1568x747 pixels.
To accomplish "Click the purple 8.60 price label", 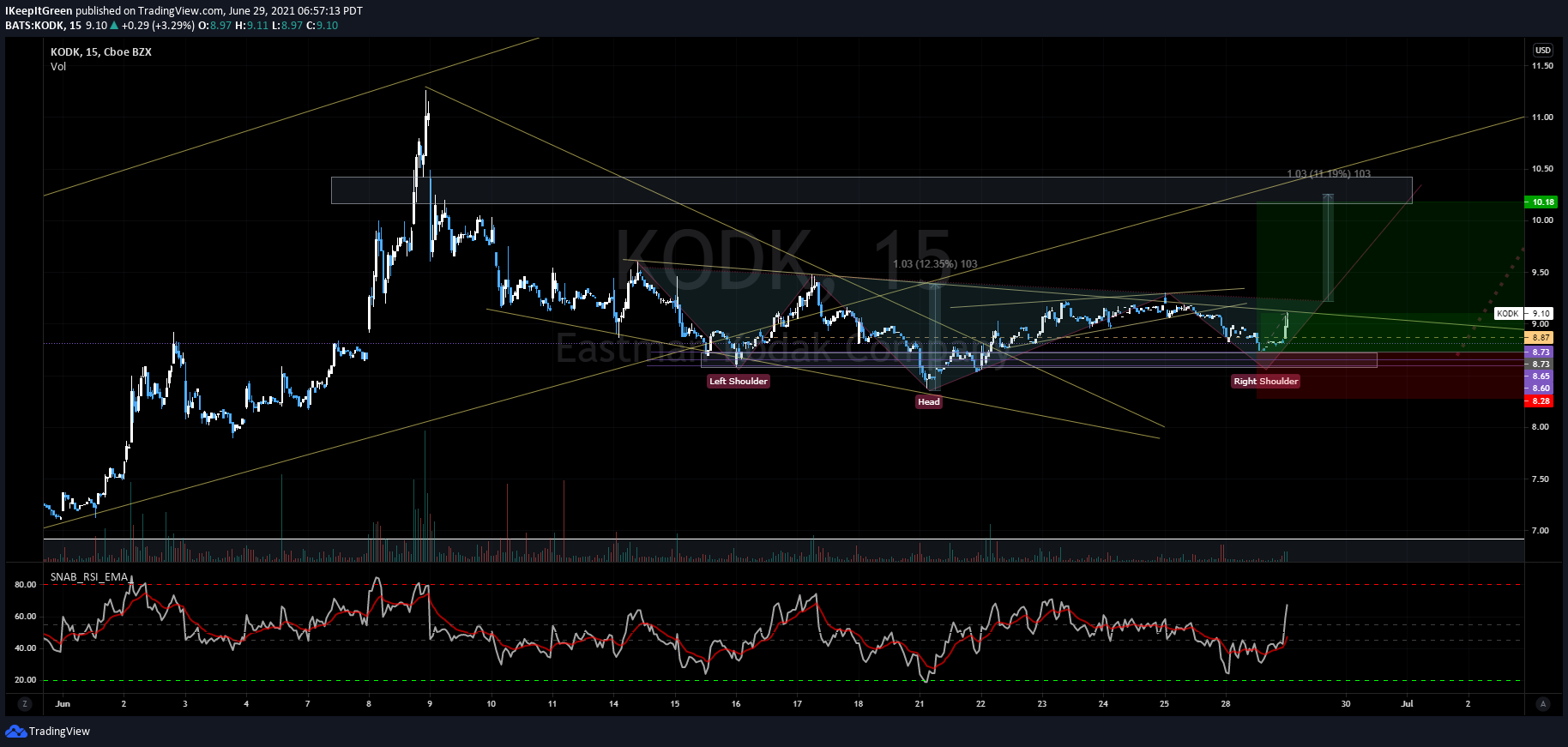I will [x=1541, y=389].
